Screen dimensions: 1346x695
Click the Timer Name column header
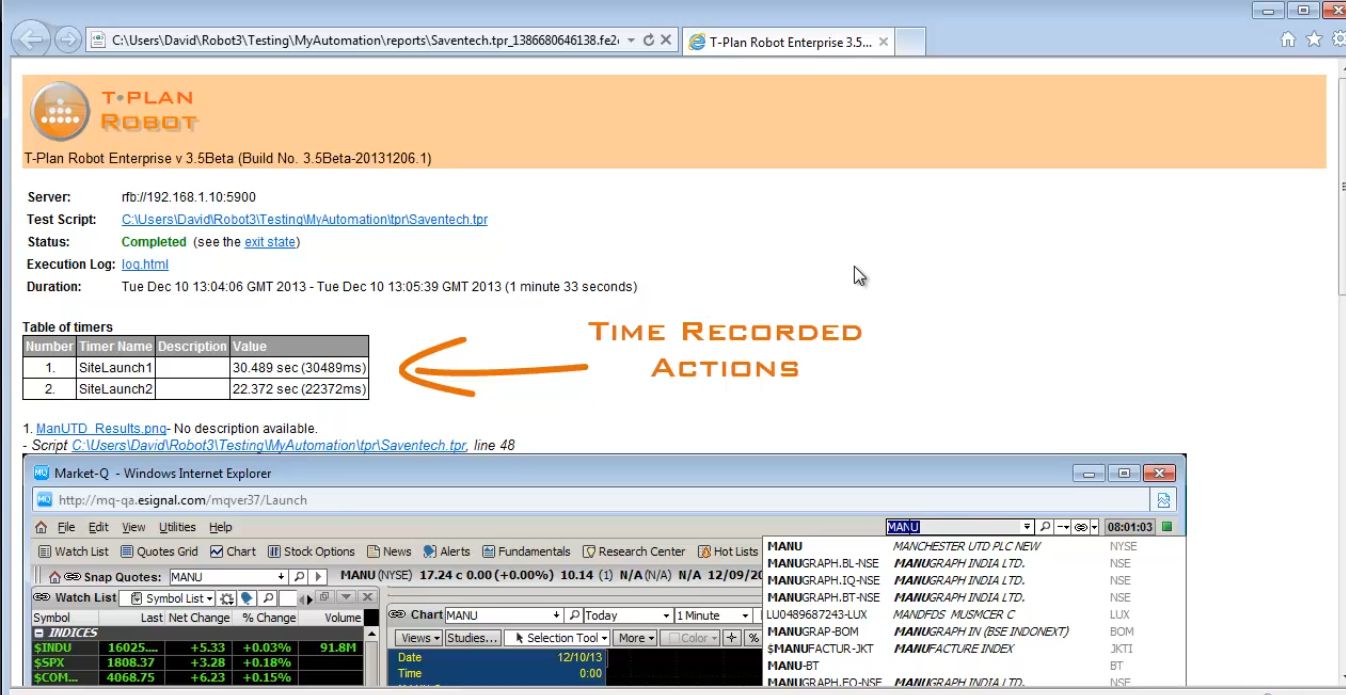coord(116,346)
